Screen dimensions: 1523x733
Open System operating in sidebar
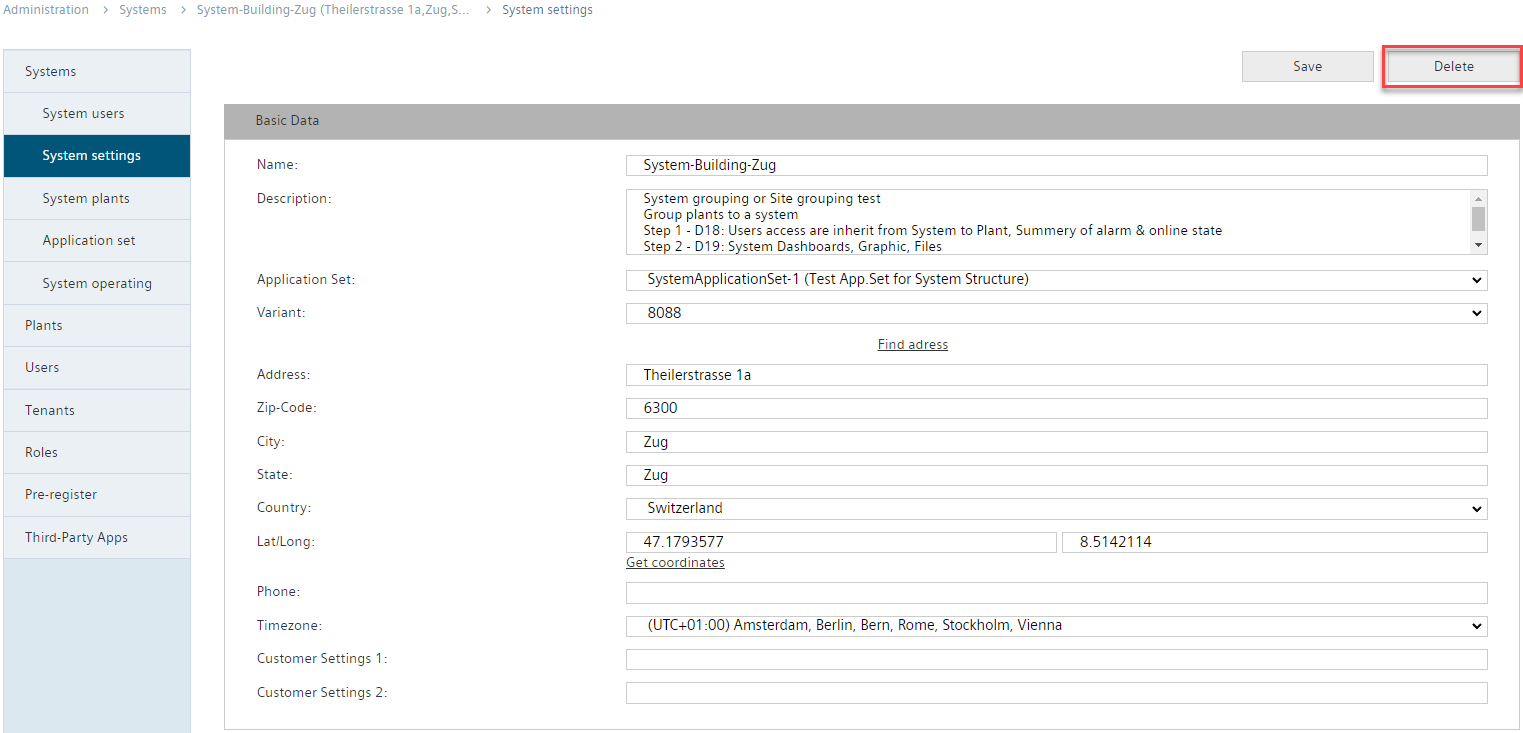(97, 284)
